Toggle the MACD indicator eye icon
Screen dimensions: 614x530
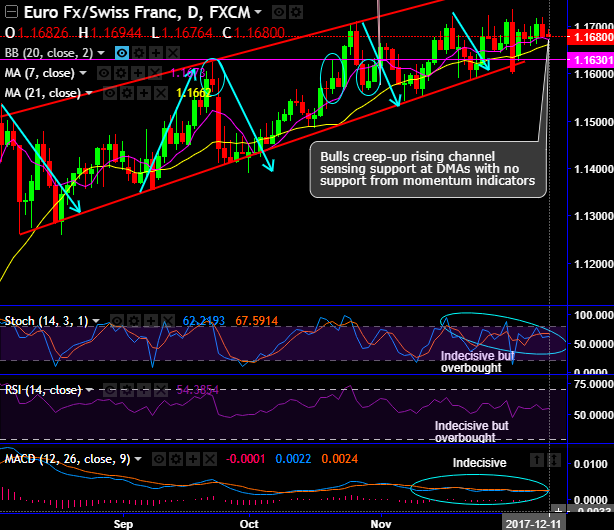(x=159, y=459)
